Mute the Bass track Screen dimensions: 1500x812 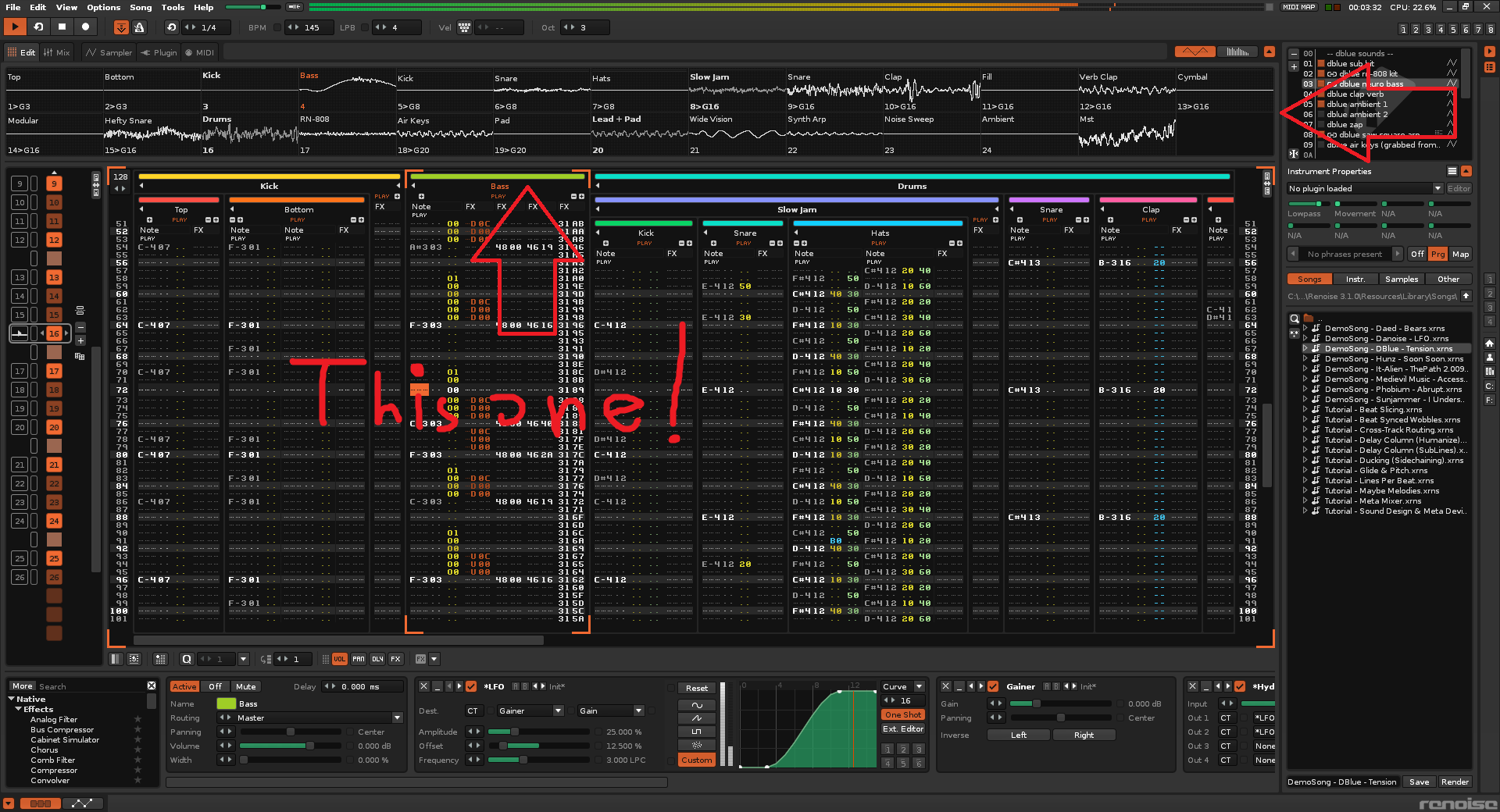(245, 686)
